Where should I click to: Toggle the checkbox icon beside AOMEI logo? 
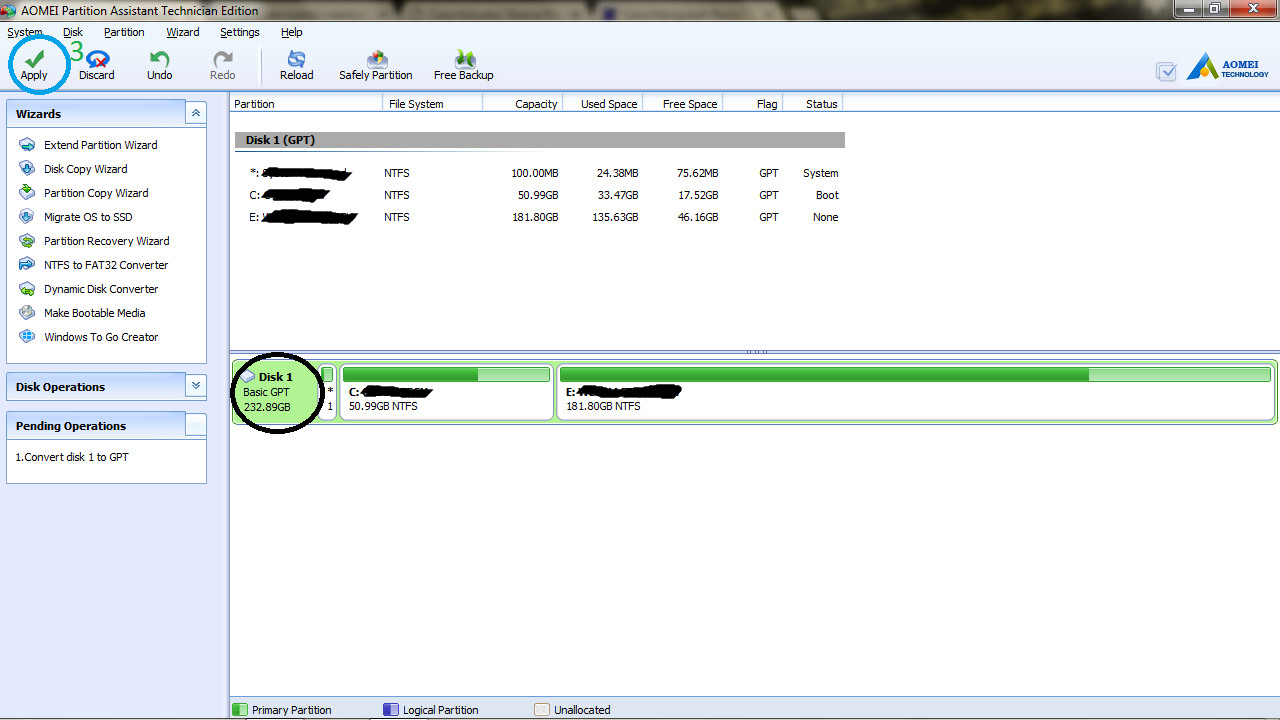(1165, 71)
